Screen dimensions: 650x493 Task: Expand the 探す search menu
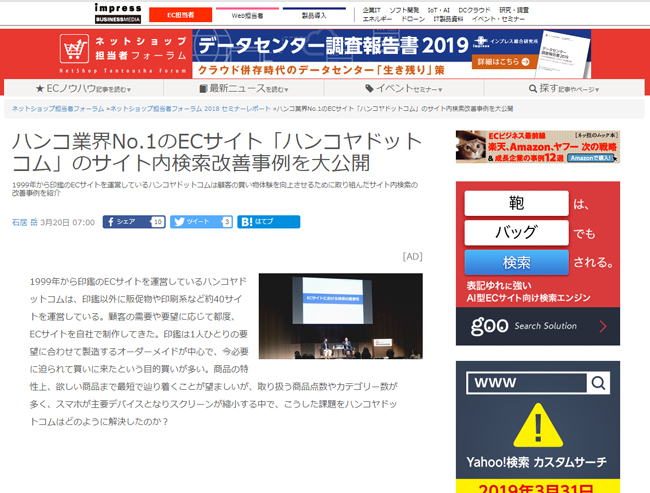[564, 88]
